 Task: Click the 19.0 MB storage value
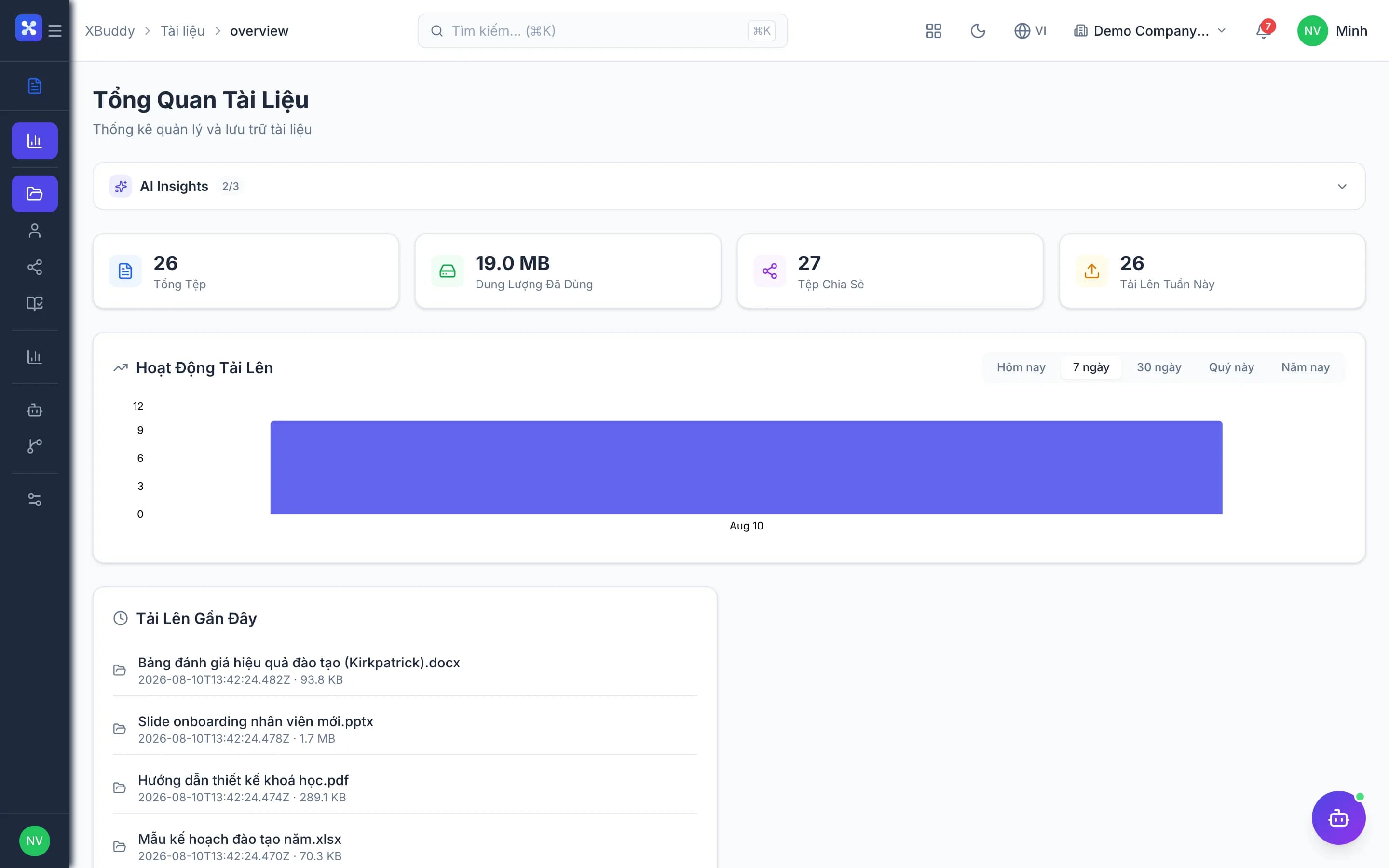tap(513, 263)
